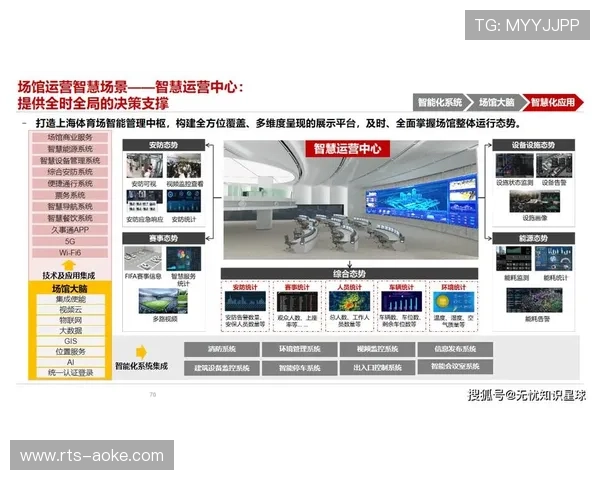The image size is (600, 480).
Task: Click the 综合态势 header bar
Action: 349,274
